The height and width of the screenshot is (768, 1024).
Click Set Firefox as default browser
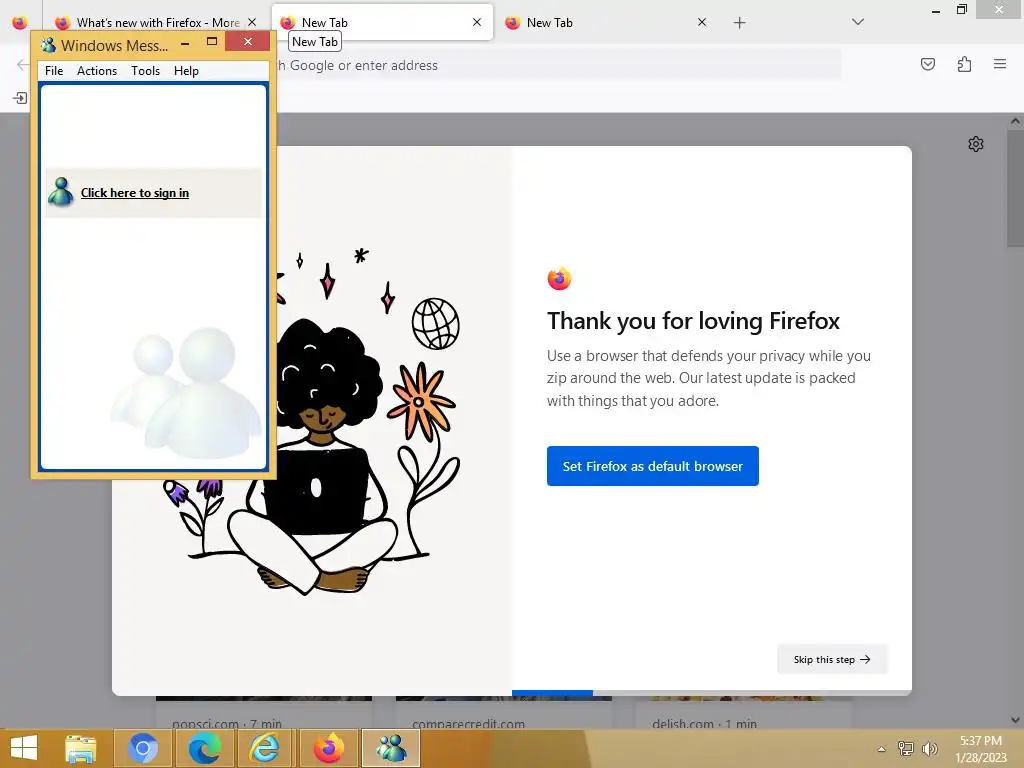pos(652,466)
